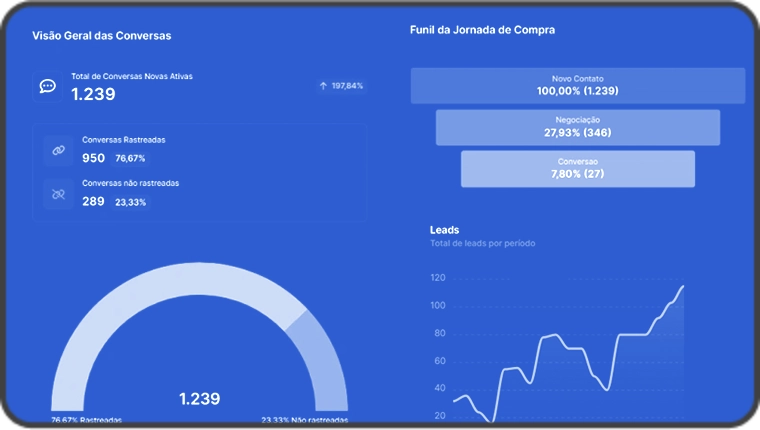760x430 pixels.
Task: Click the link icon for Conversas Rastreadas
Action: (58, 150)
